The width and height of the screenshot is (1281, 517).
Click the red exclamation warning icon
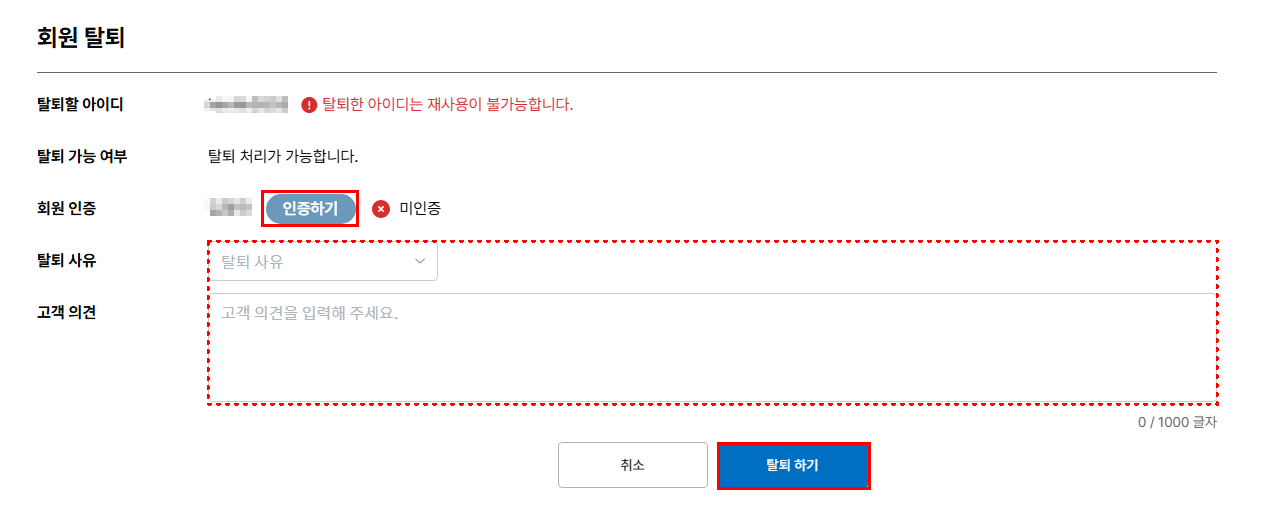tap(309, 105)
